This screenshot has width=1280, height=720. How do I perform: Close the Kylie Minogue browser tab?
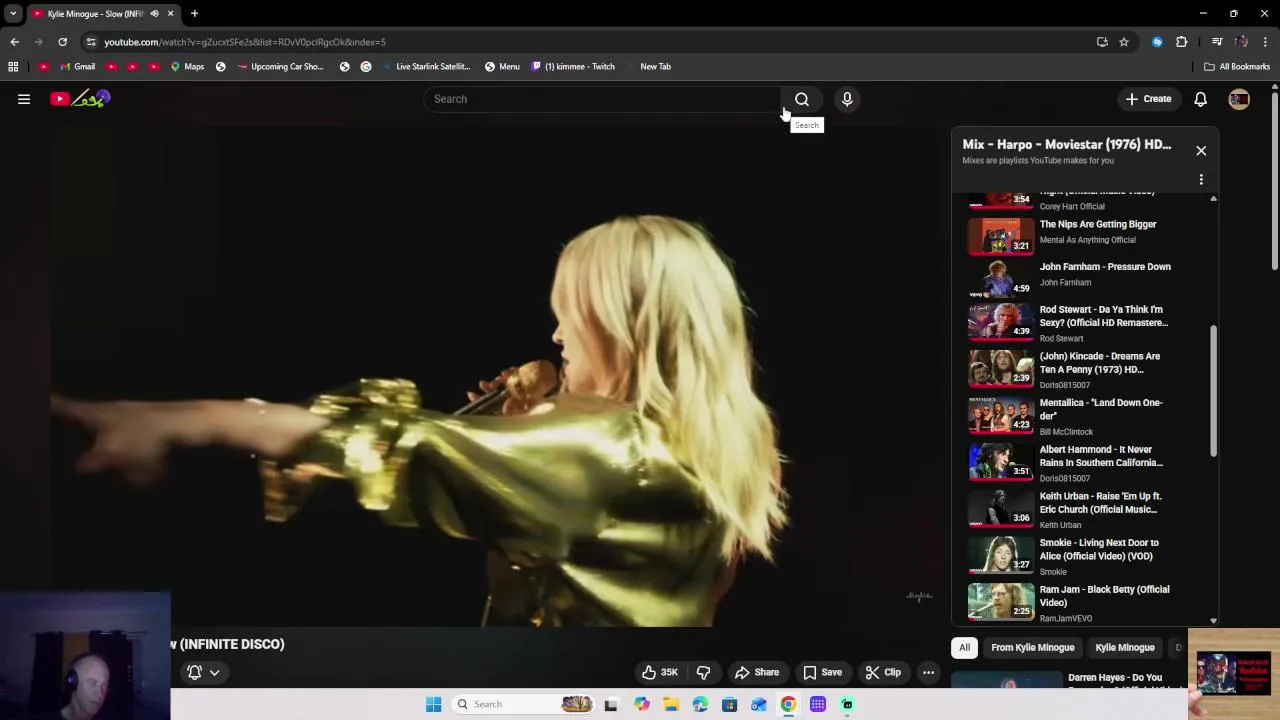tap(170, 14)
